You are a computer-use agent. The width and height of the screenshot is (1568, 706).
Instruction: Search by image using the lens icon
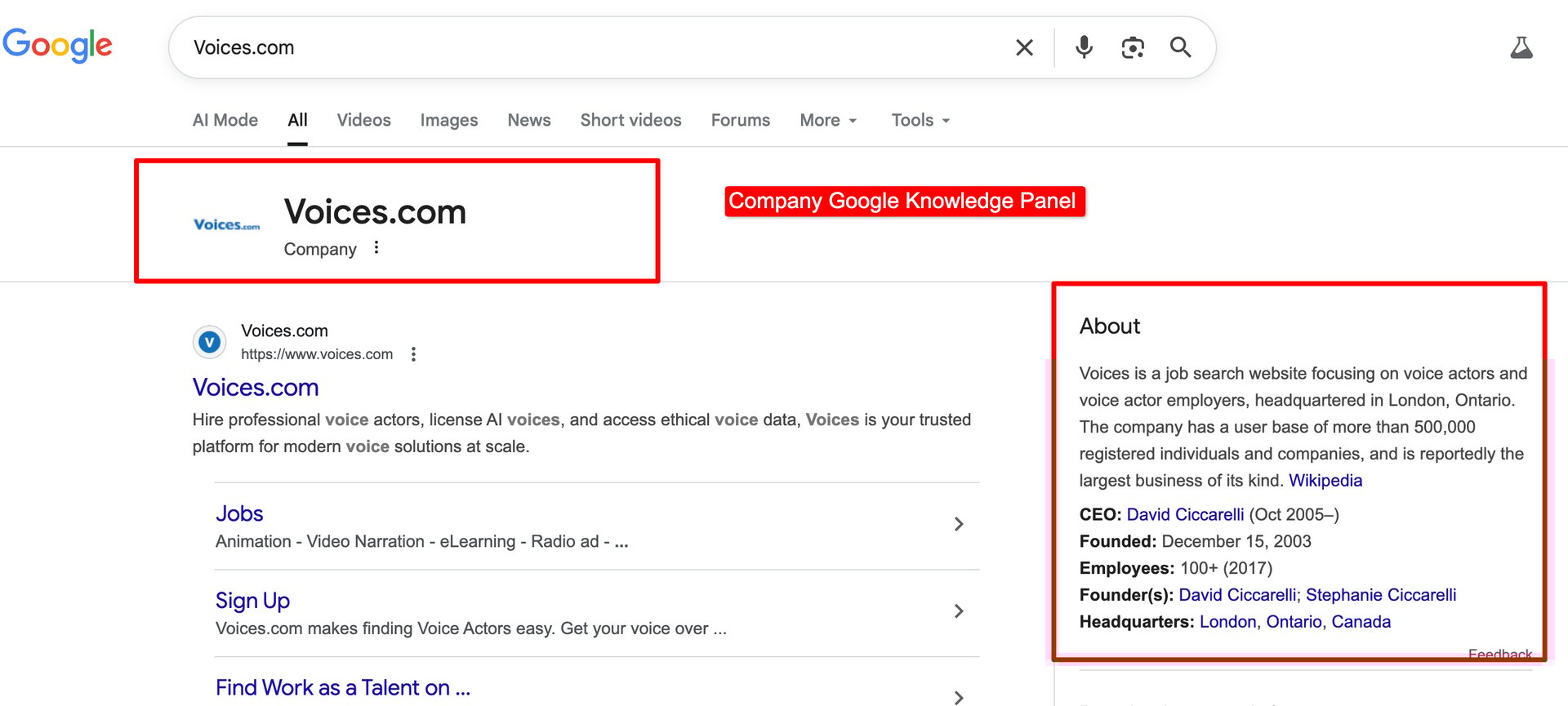tap(1133, 48)
